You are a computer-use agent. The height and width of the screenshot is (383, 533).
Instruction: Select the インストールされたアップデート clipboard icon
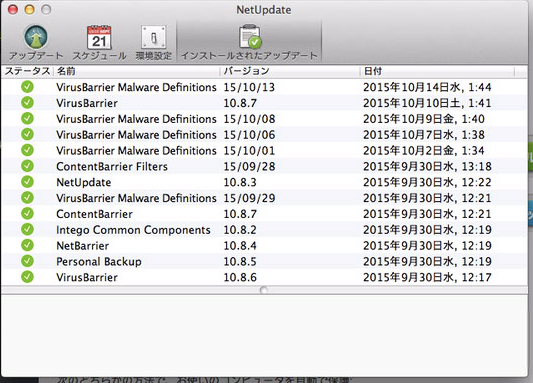pyautogui.click(x=250, y=37)
